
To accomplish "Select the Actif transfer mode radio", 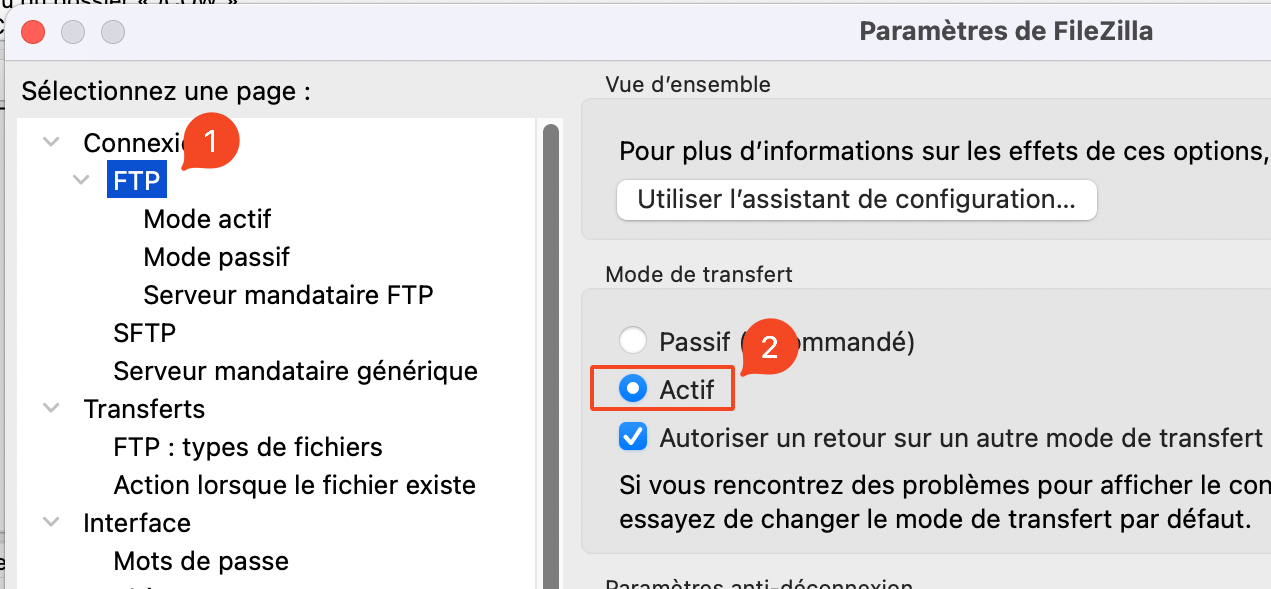I will click(633, 389).
